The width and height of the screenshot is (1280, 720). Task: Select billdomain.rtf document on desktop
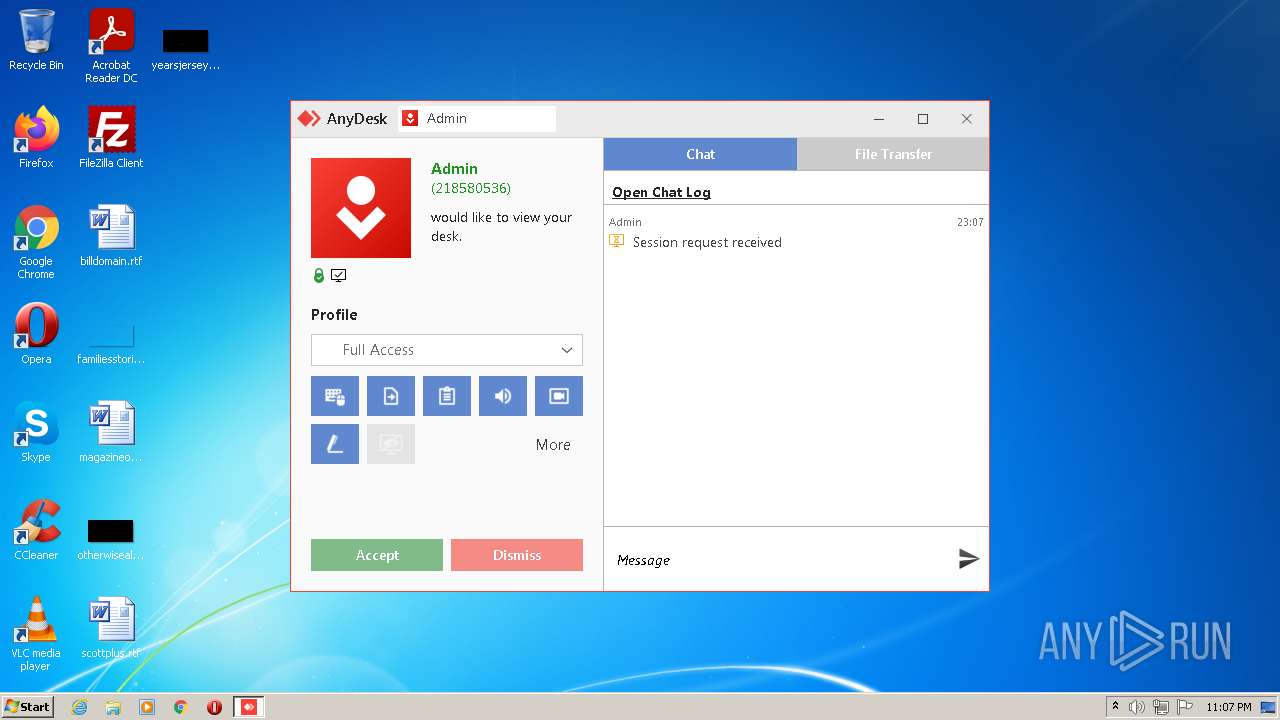(111, 236)
